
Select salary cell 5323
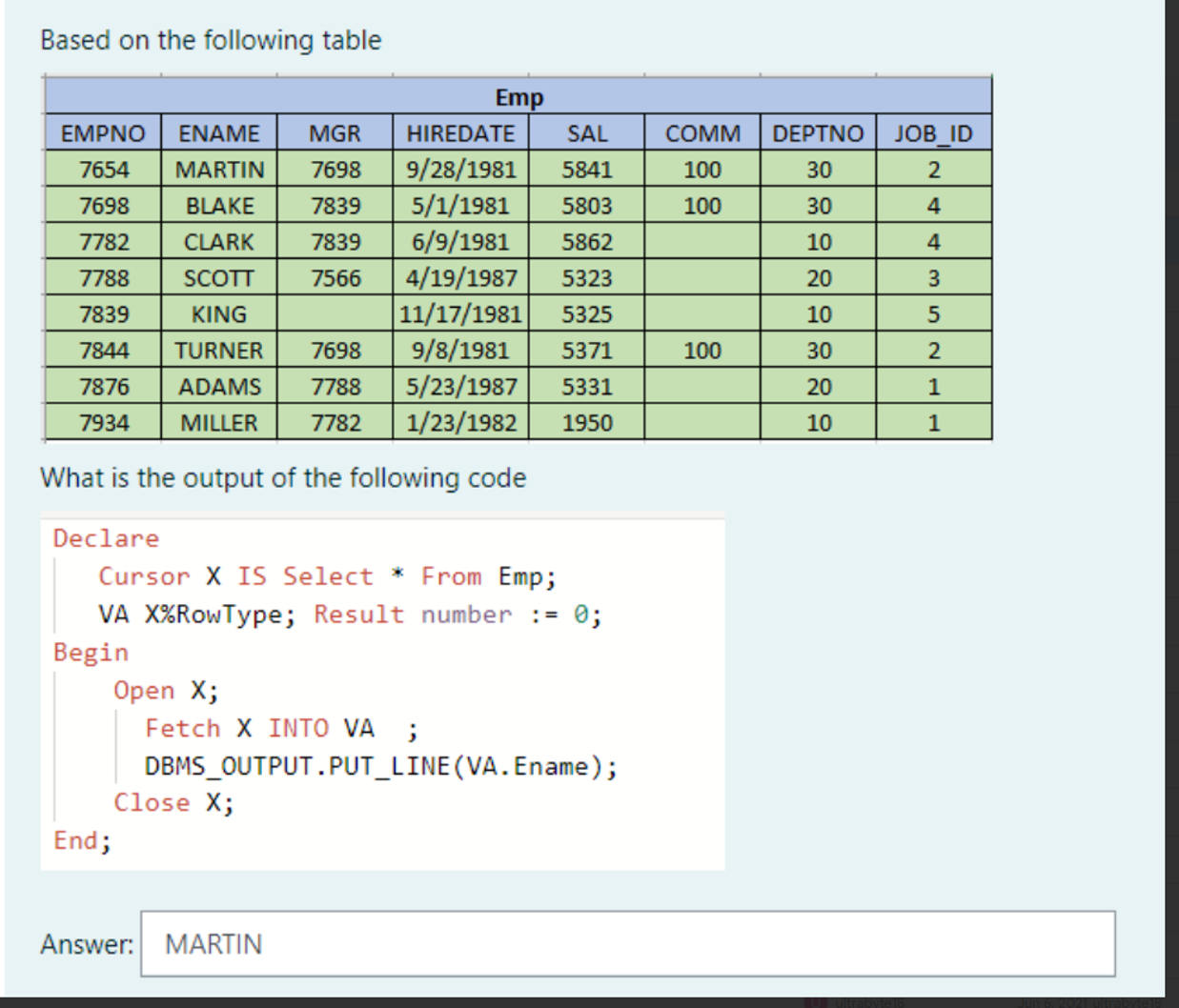pos(587,278)
